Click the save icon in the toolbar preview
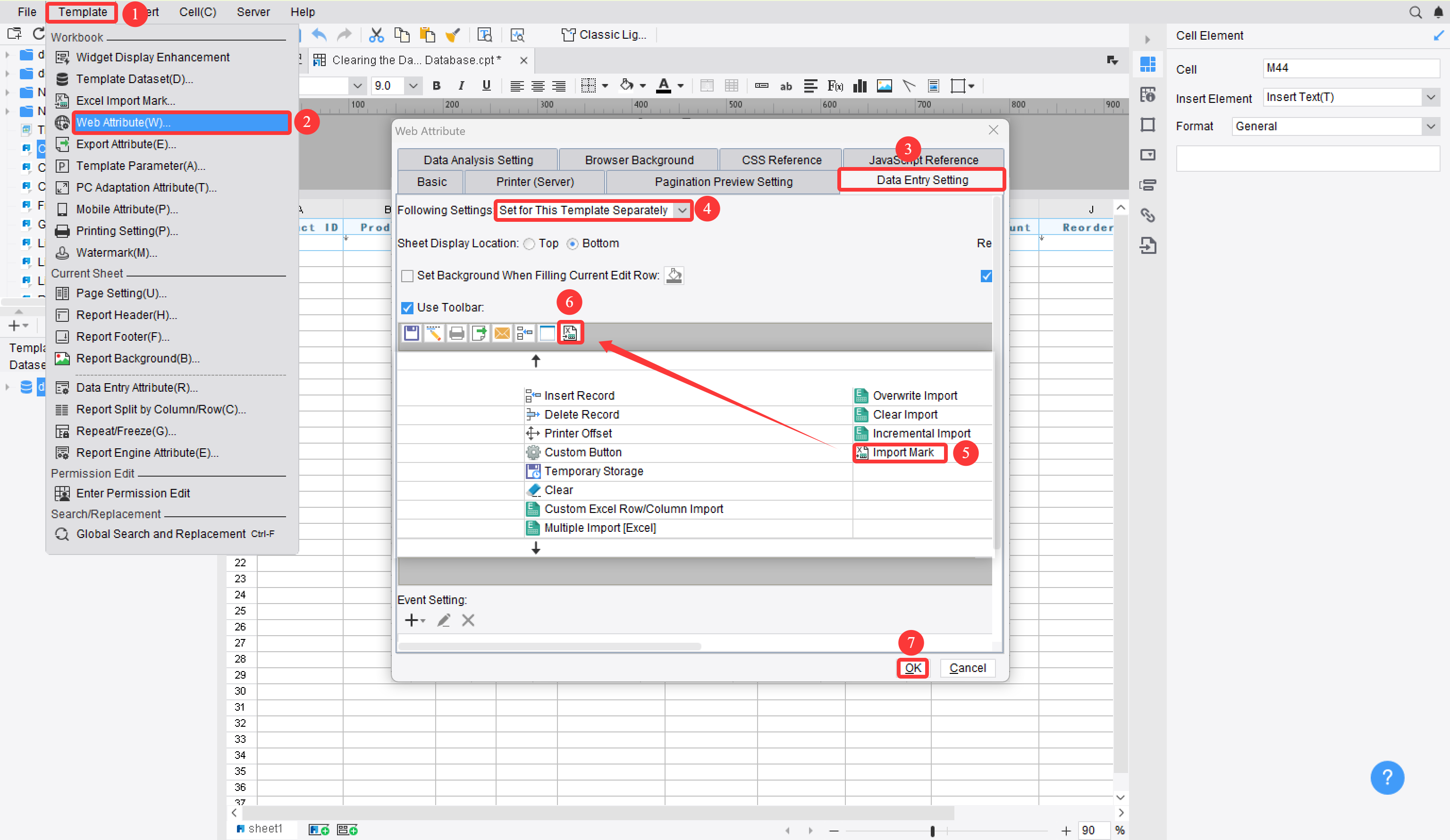The width and height of the screenshot is (1450, 840). [412, 333]
